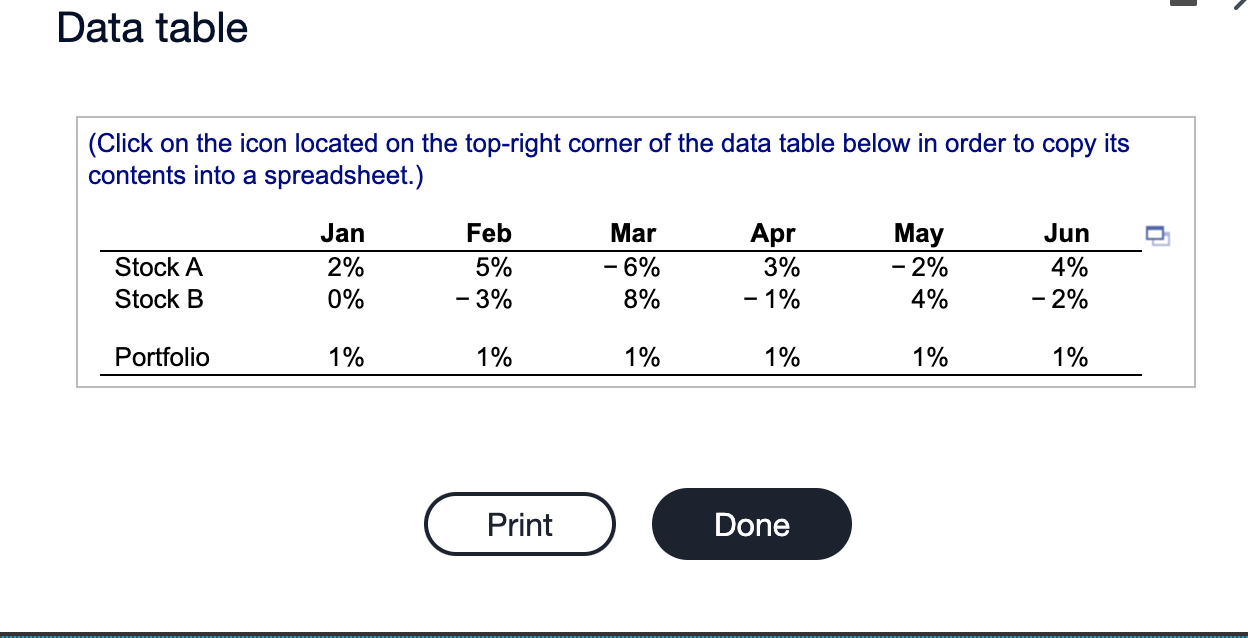Select the 8% value for Stock B
Screen dimensions: 1248x638
point(640,298)
